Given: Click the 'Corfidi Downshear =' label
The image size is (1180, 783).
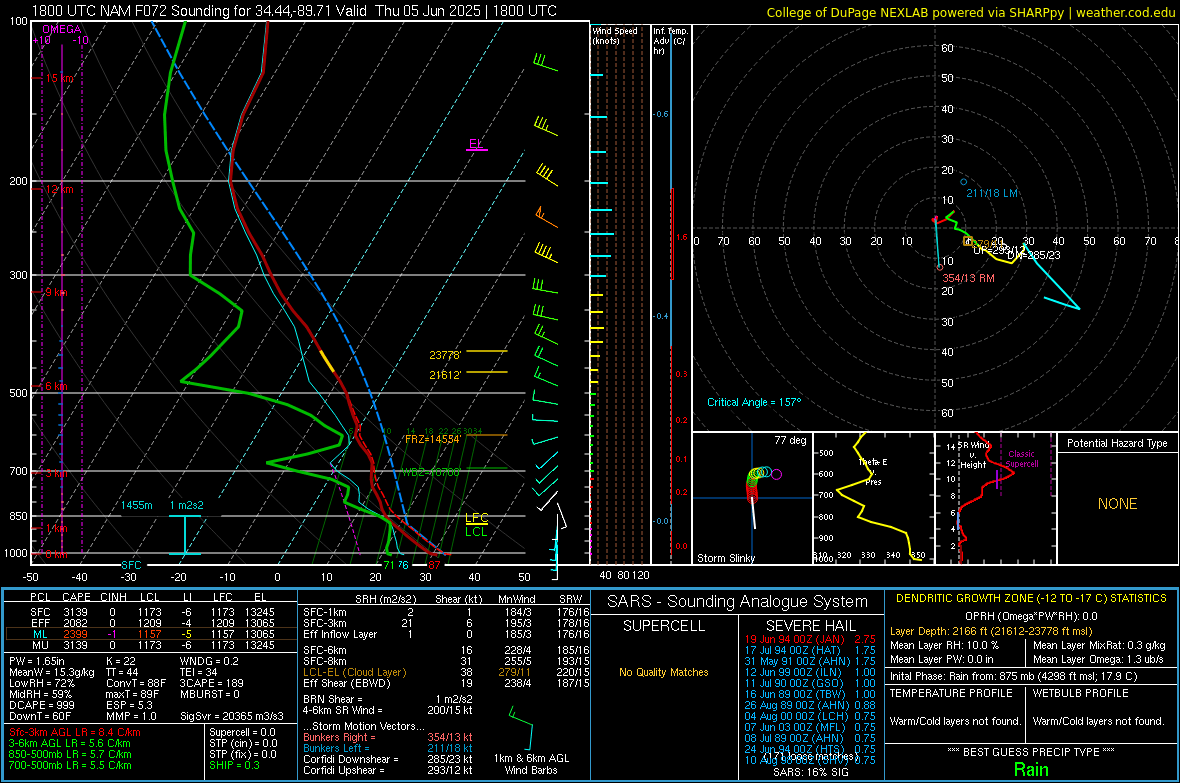Looking at the screenshot, I should pos(350,760).
